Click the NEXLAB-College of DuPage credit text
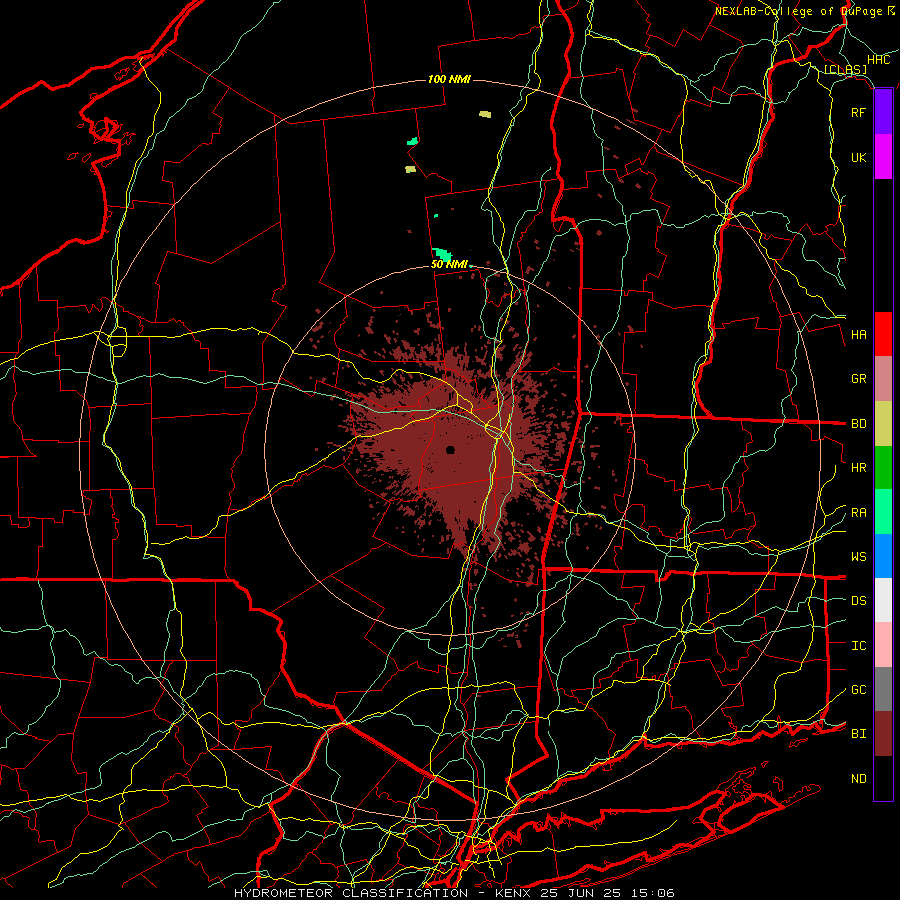 pyautogui.click(x=798, y=11)
